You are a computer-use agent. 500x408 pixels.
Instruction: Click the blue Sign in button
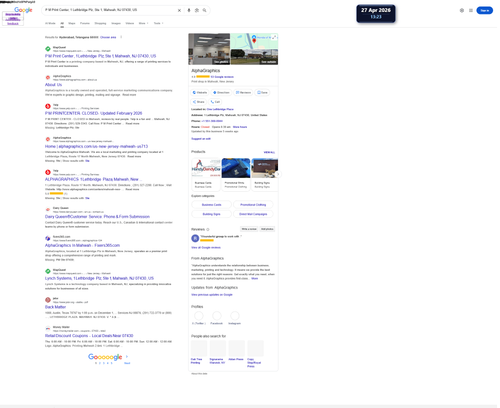[484, 10]
